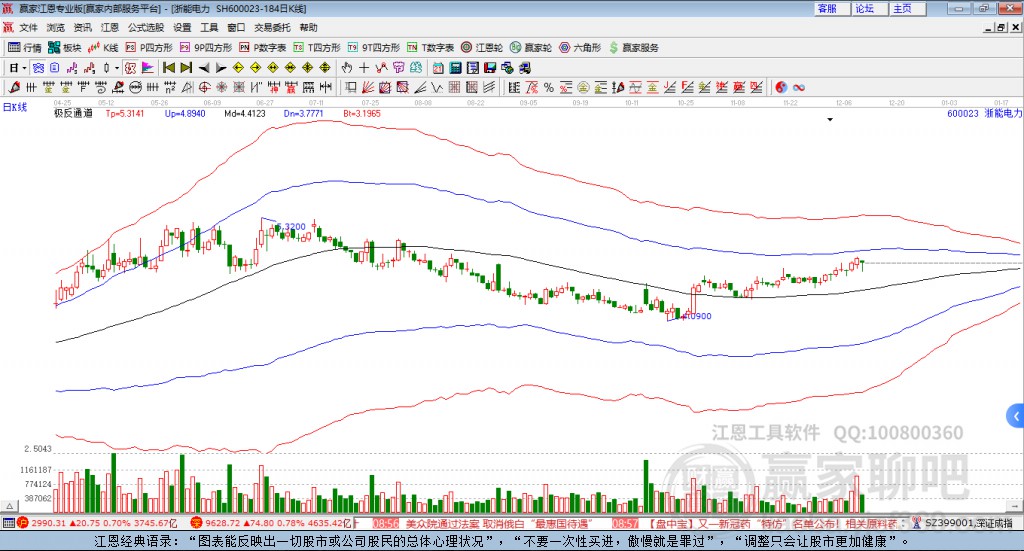Click the Tp=5.3141 value

click(x=125, y=113)
